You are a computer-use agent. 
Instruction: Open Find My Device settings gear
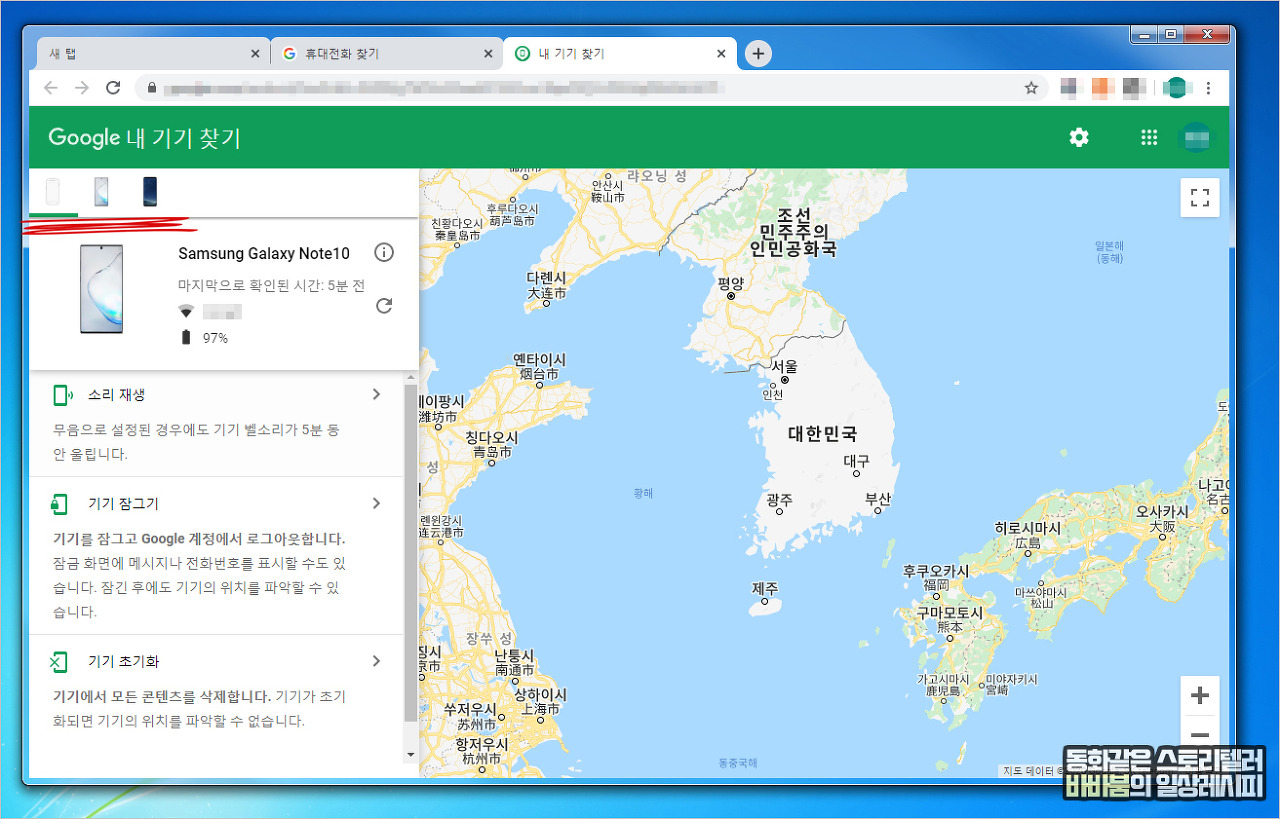(1078, 138)
